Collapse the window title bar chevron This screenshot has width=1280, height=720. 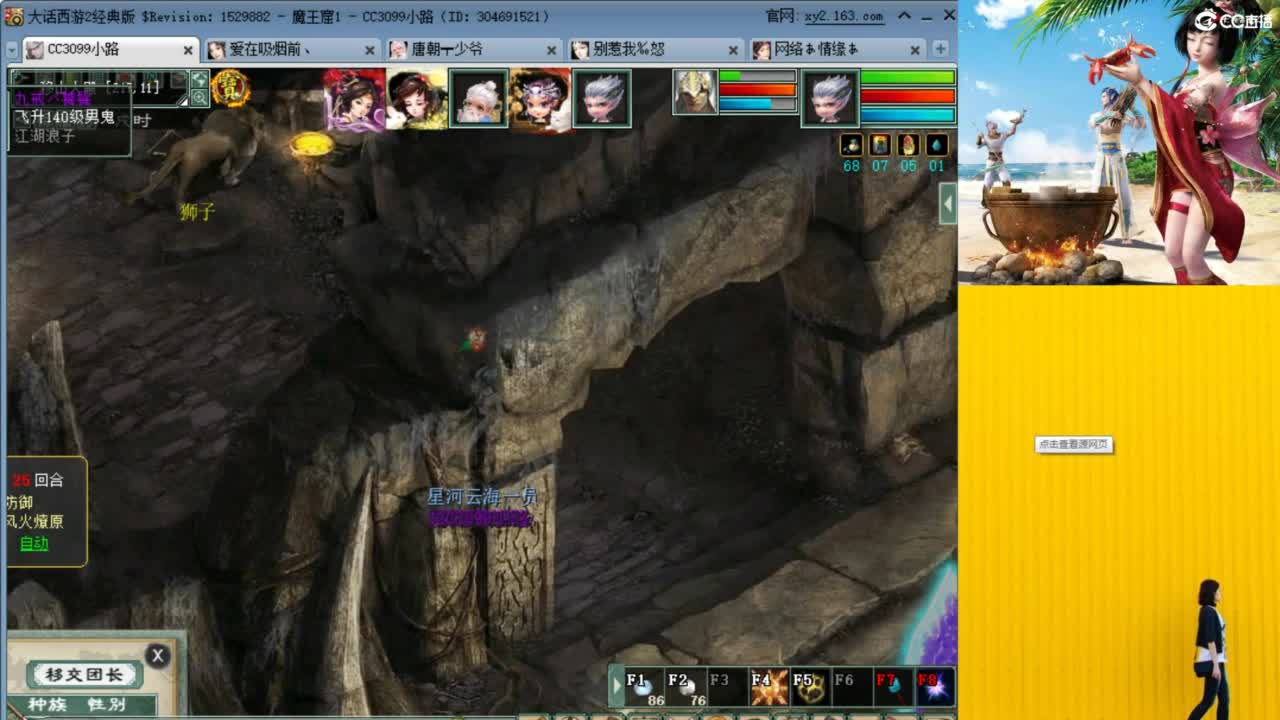pyautogui.click(x=904, y=16)
